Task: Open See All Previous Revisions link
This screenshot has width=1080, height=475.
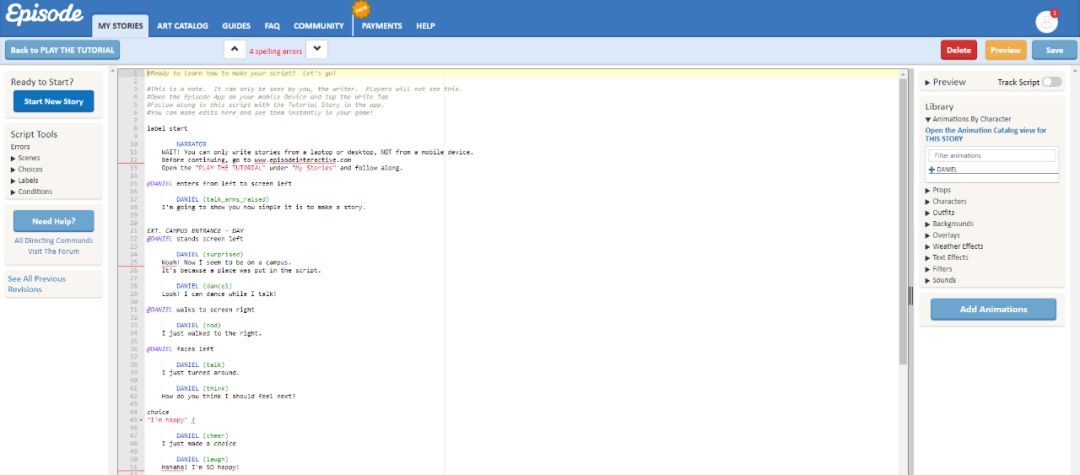Action: (37, 284)
